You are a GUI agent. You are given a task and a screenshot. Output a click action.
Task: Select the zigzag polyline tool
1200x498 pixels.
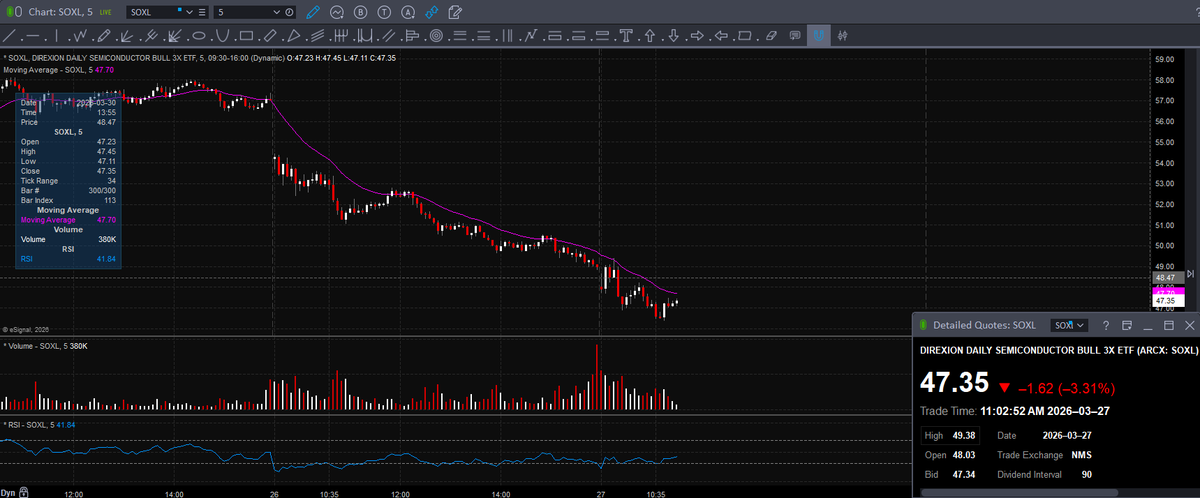(x=80, y=36)
